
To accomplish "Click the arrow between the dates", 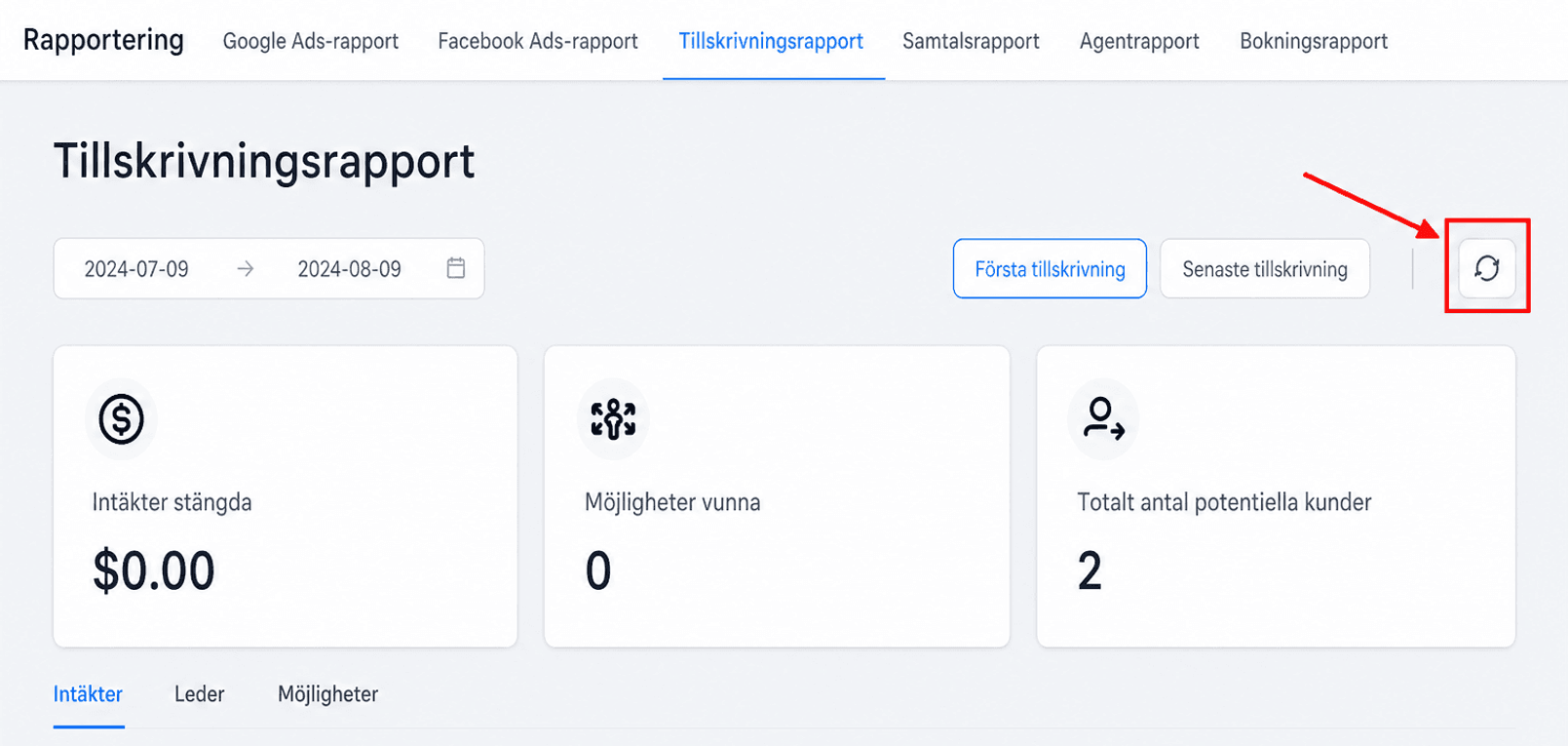I will (x=246, y=268).
